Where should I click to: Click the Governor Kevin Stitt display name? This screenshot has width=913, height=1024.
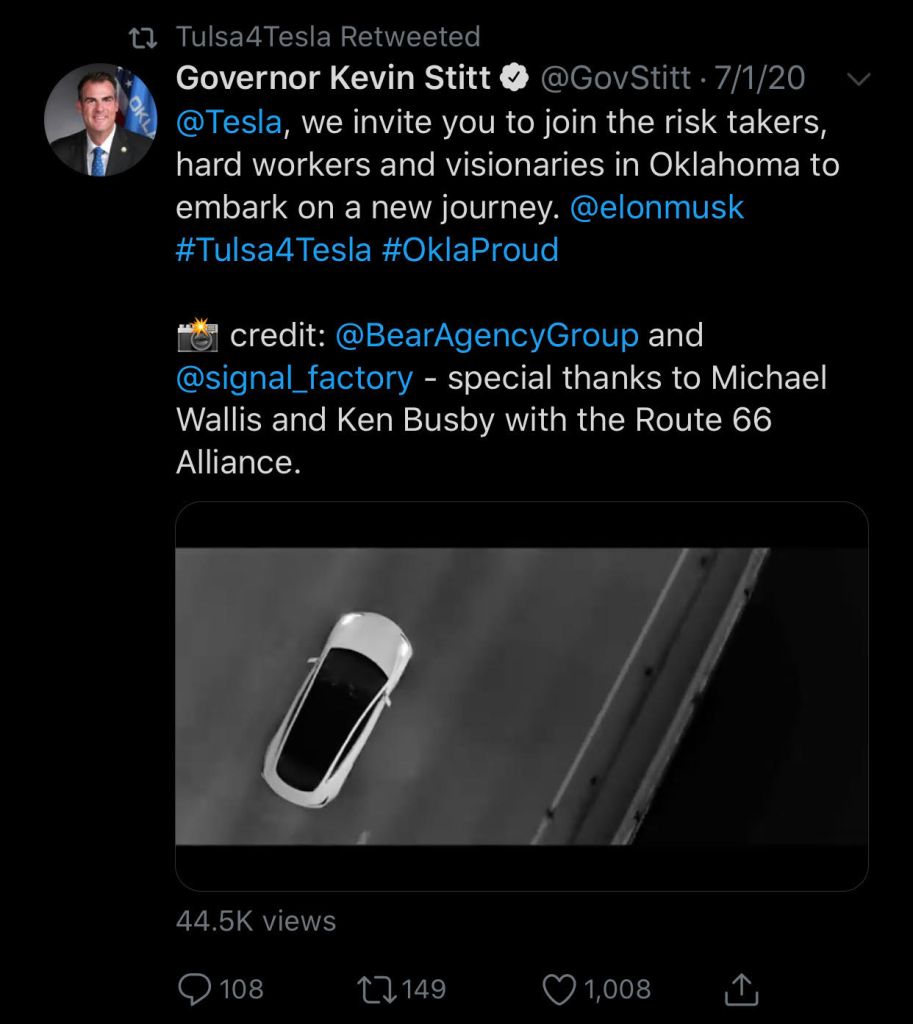click(x=333, y=78)
